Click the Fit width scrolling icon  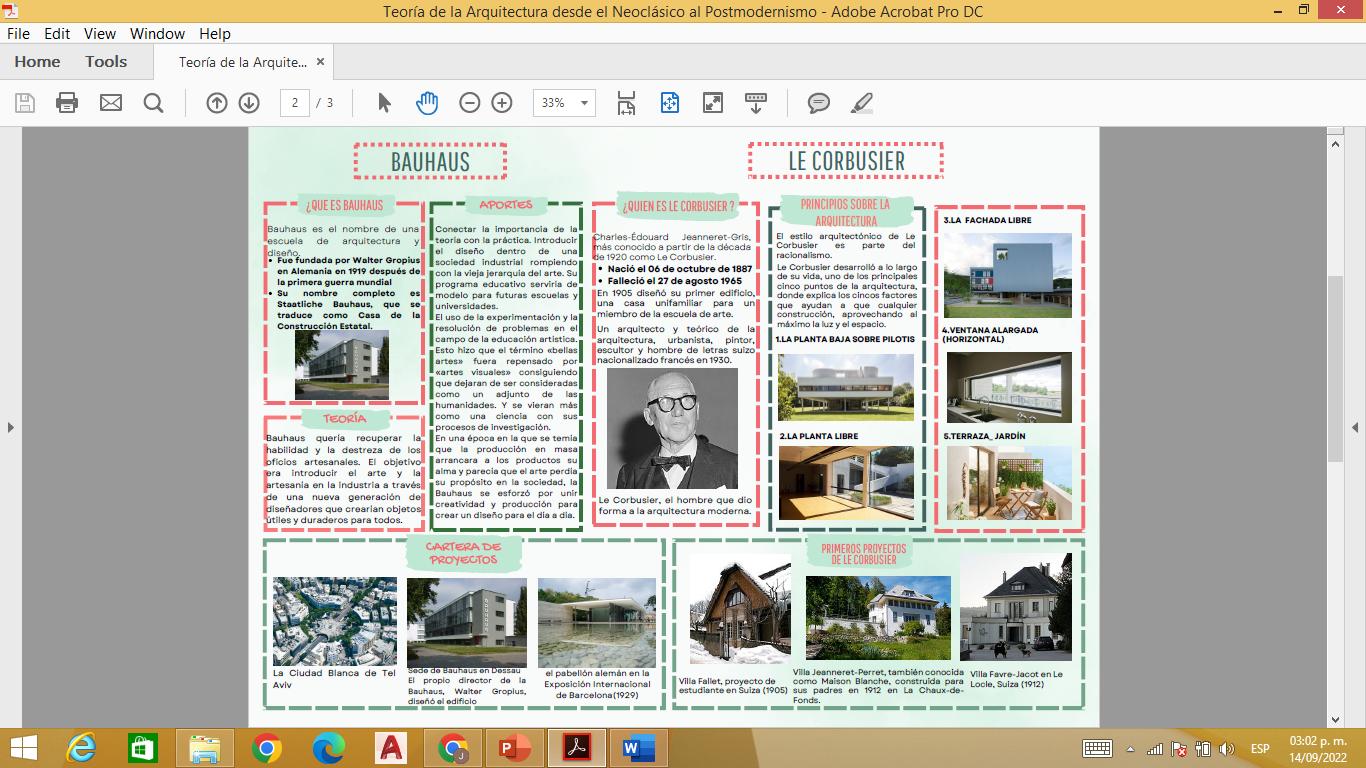click(626, 102)
